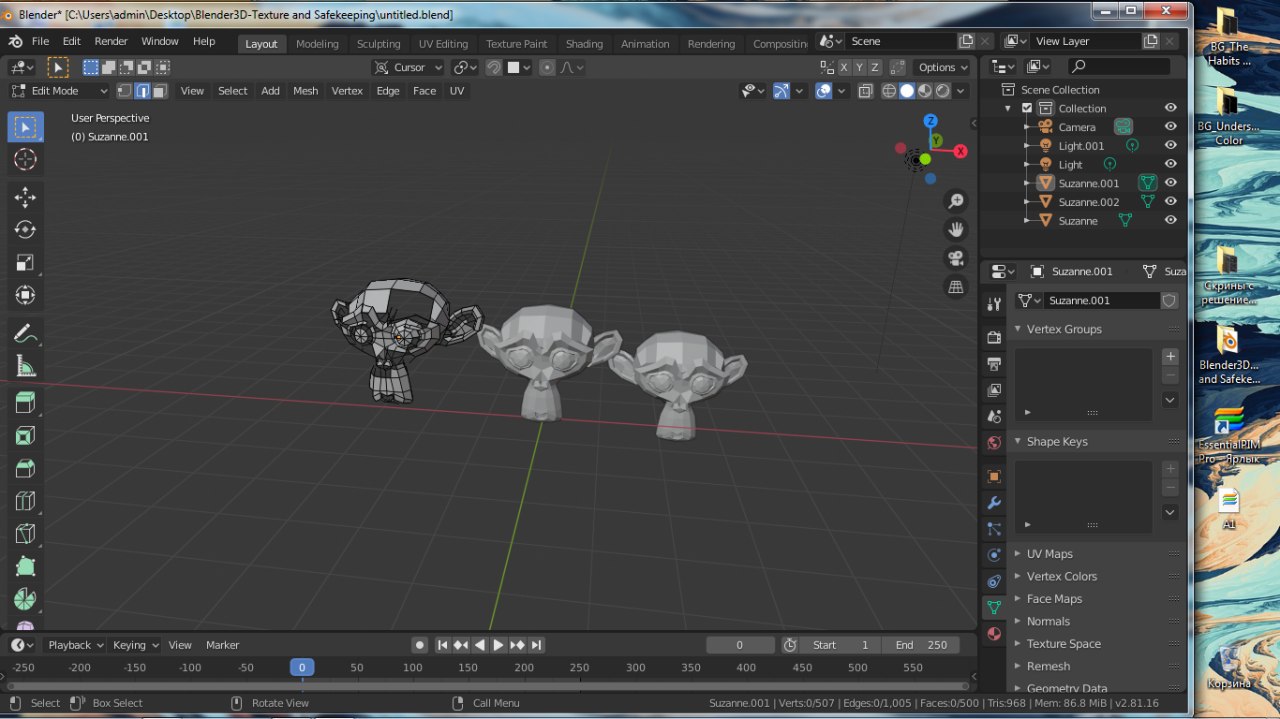Open the Edit Mode dropdown
Screen dimensions: 1280x719
point(59,91)
